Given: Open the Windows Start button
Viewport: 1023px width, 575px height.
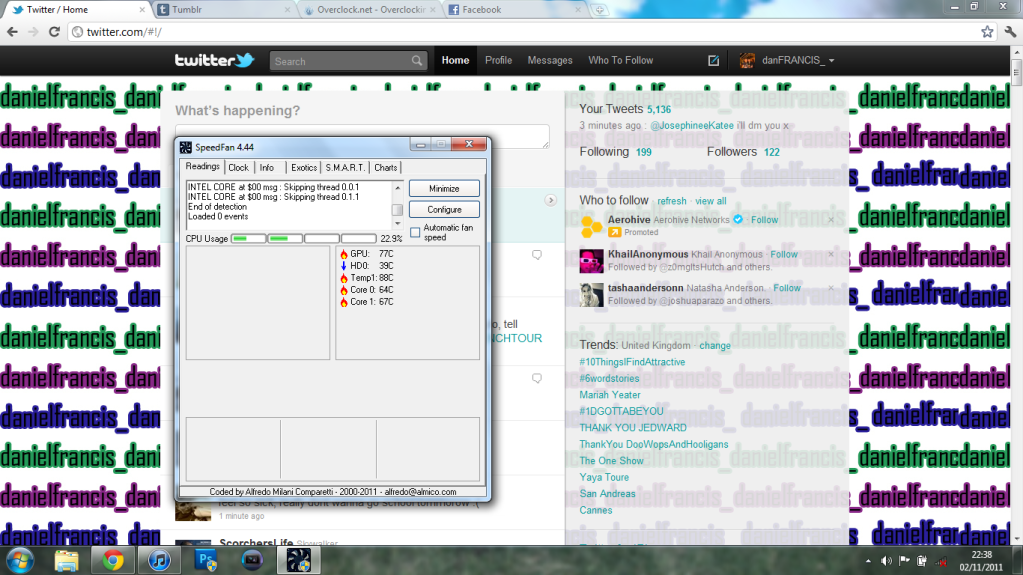Looking at the screenshot, I should tap(20, 560).
